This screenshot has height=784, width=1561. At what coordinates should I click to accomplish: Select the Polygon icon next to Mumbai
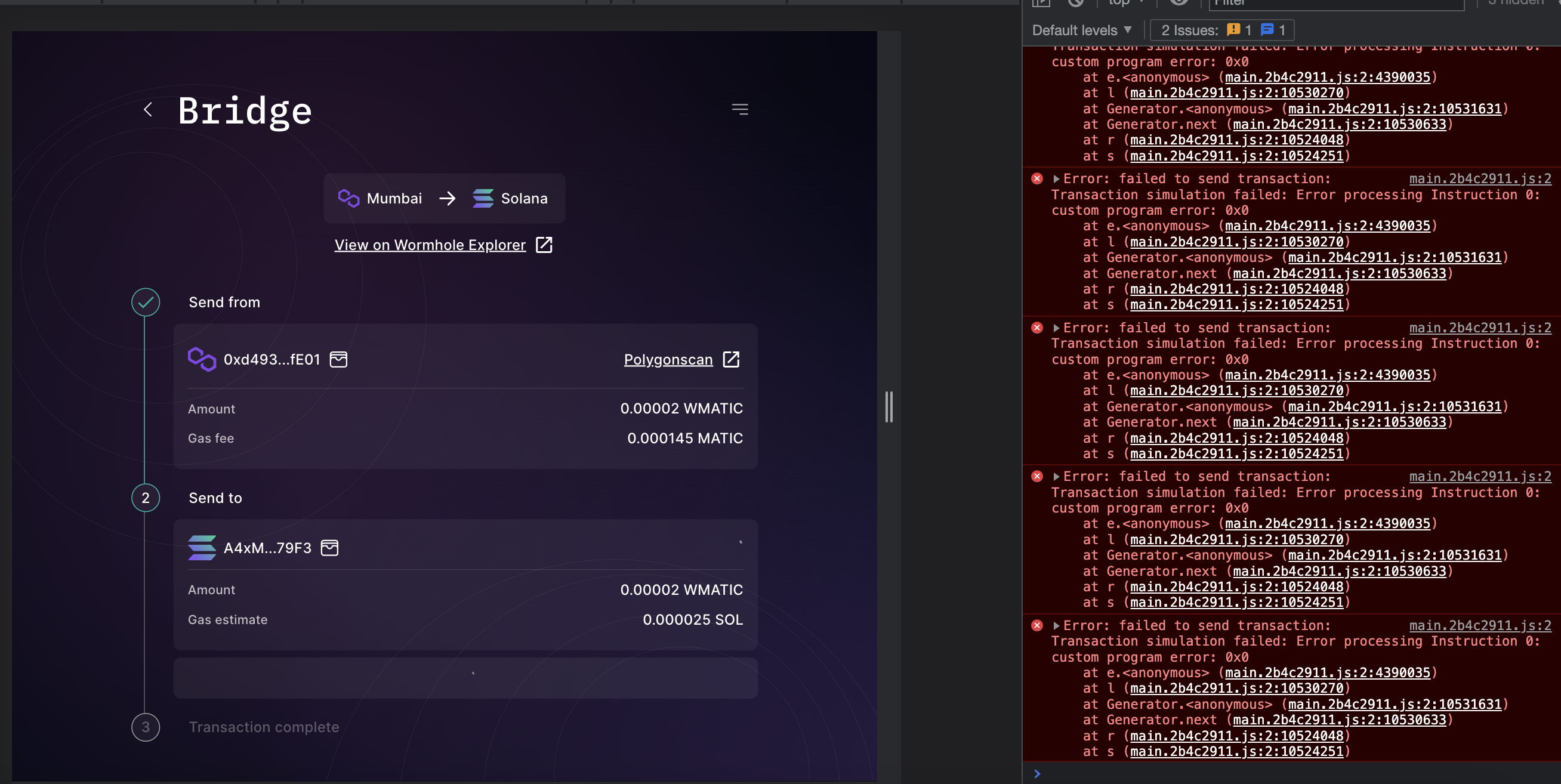(348, 198)
